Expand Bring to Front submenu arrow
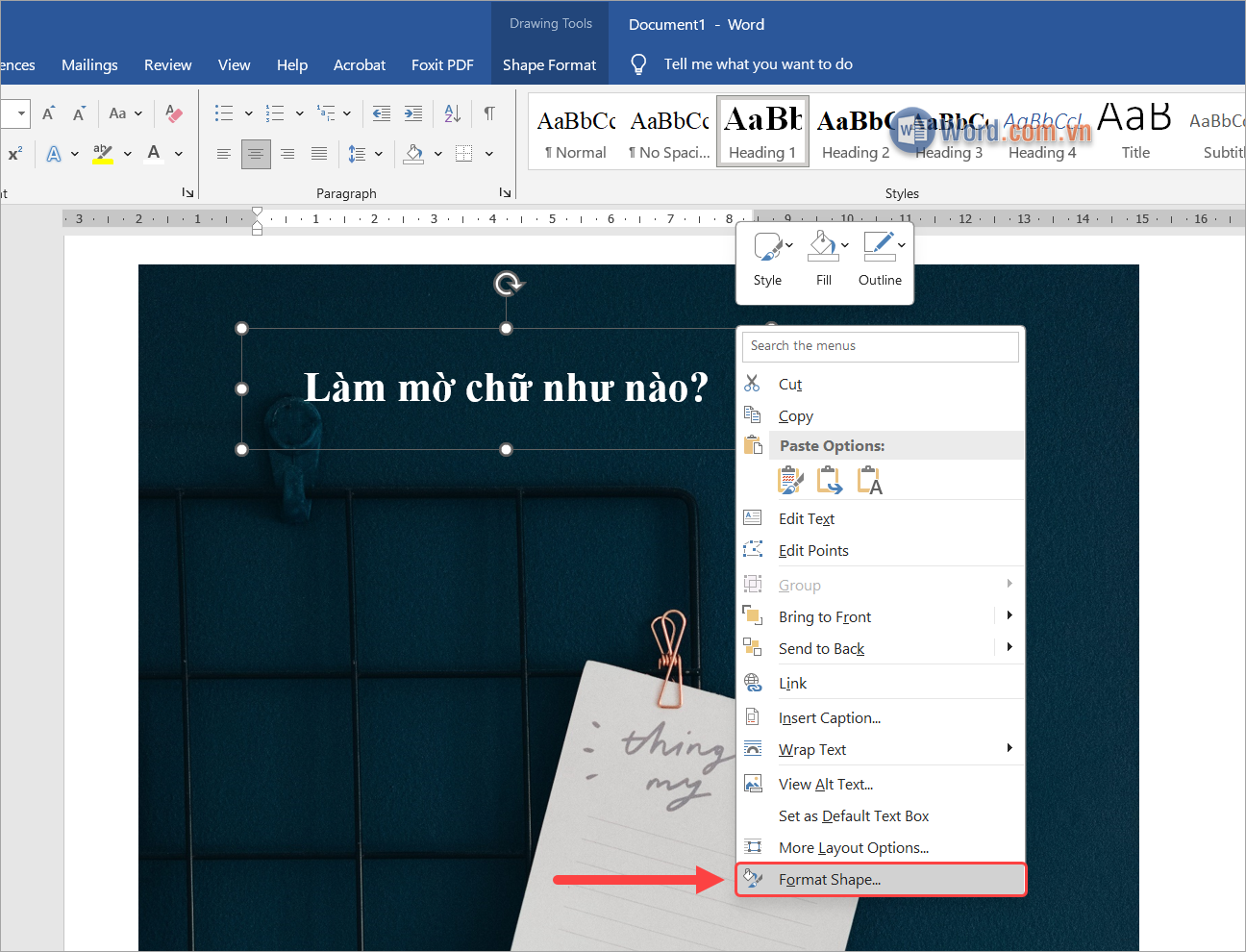1246x952 pixels. 1009,615
